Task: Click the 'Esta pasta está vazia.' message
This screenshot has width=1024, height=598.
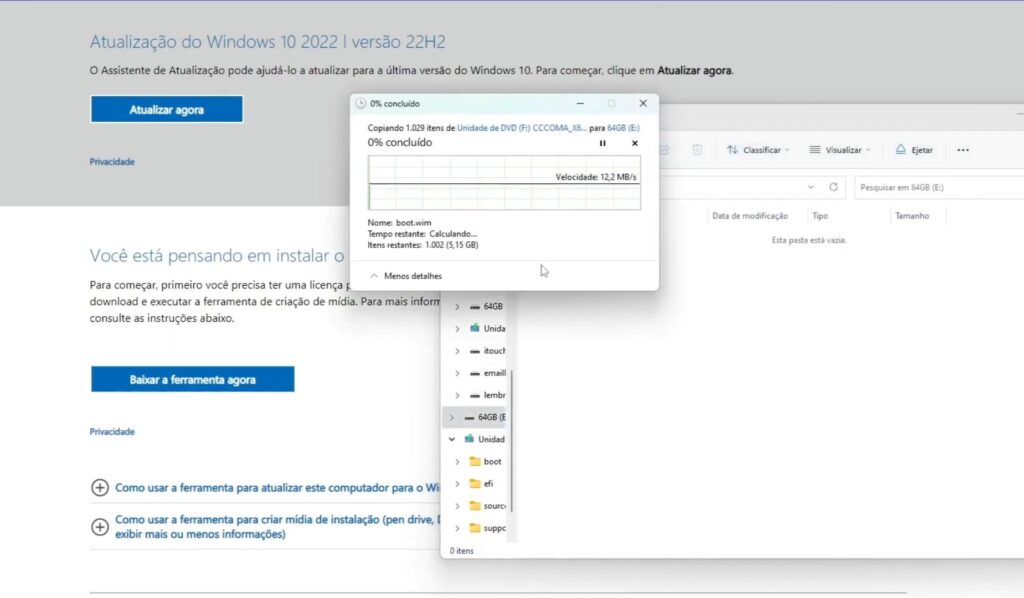Action: click(x=808, y=240)
